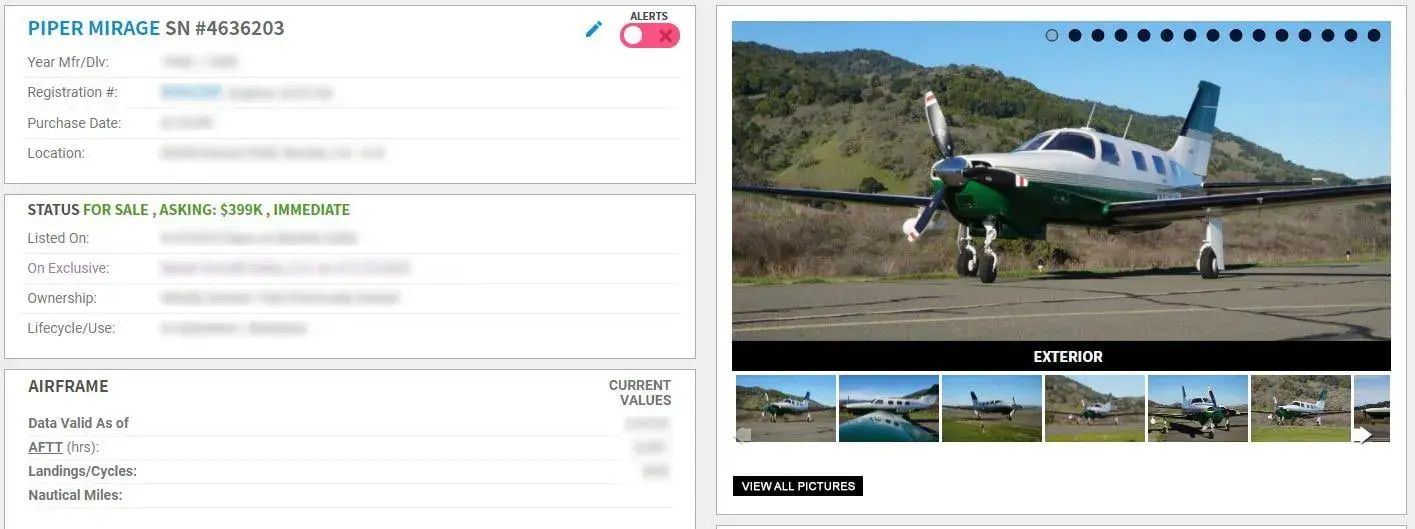This screenshot has height=529, width=1415.
Task: Click the pencil edit icon
Action: click(594, 29)
